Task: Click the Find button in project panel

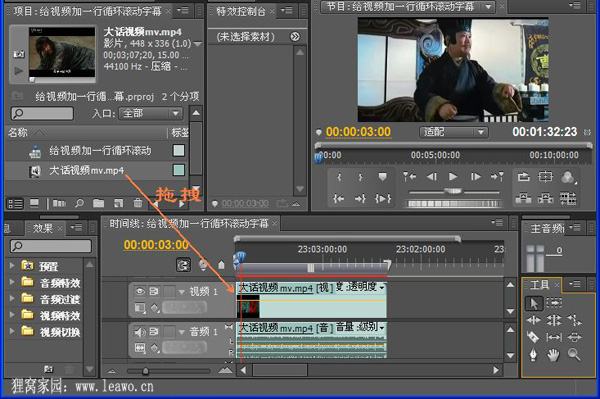Action: coord(79,203)
